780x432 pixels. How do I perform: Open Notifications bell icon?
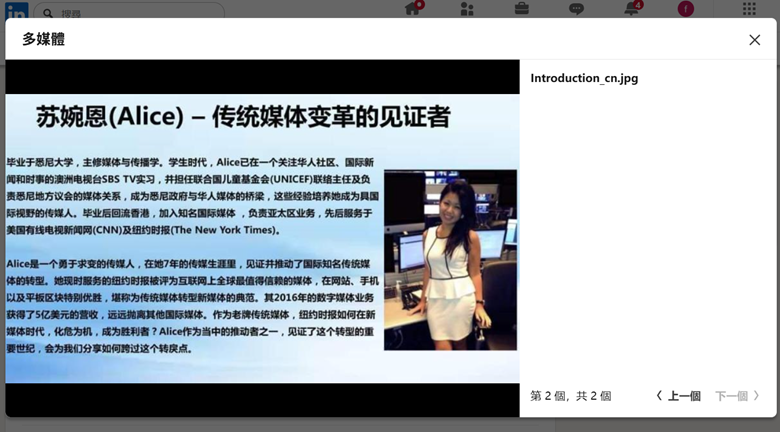(631, 8)
